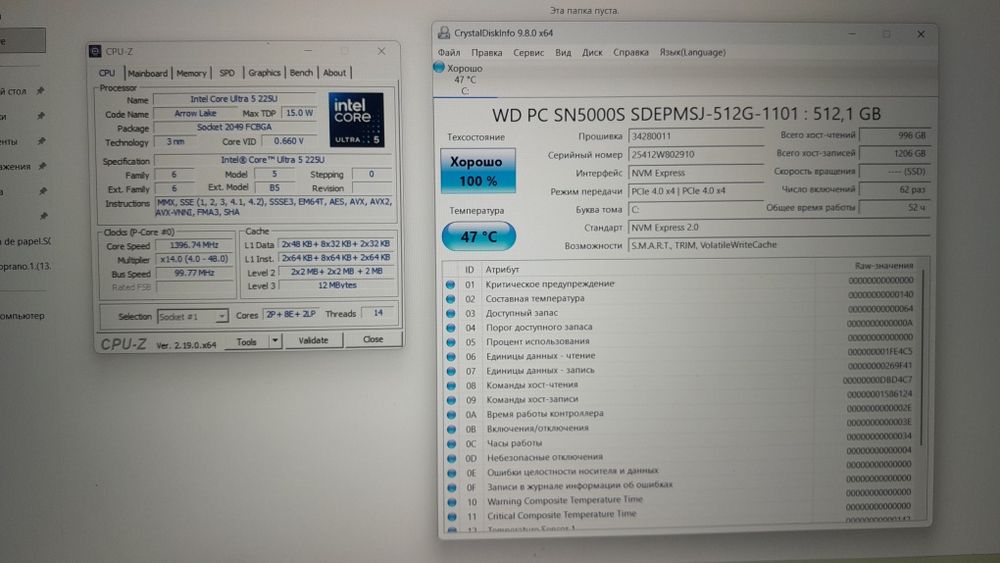The width and height of the screenshot is (1000, 563).
Task: Open the Вид menu in CrystalDiskInfo
Action: pyautogui.click(x=563, y=52)
